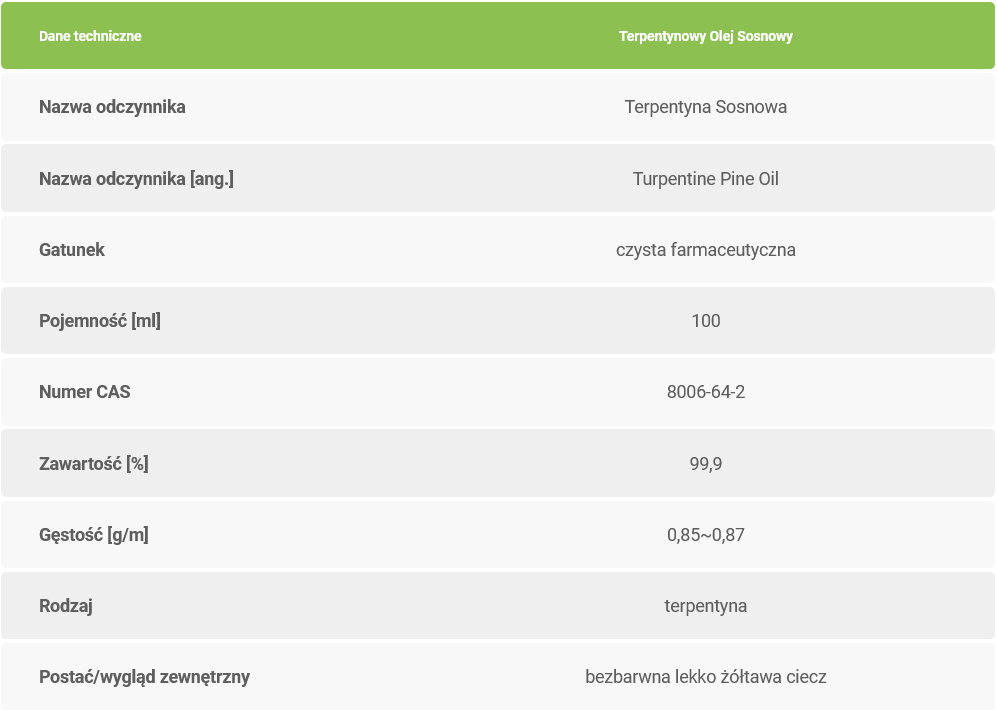This screenshot has width=997, height=710.
Task: Select the 'Numer CAS' row label
Action: [85, 392]
